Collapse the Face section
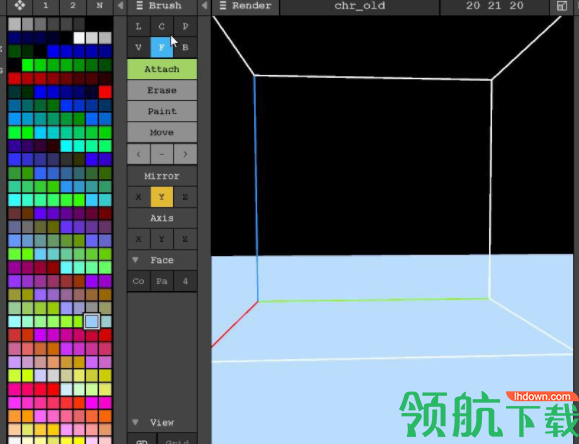 coord(136,260)
